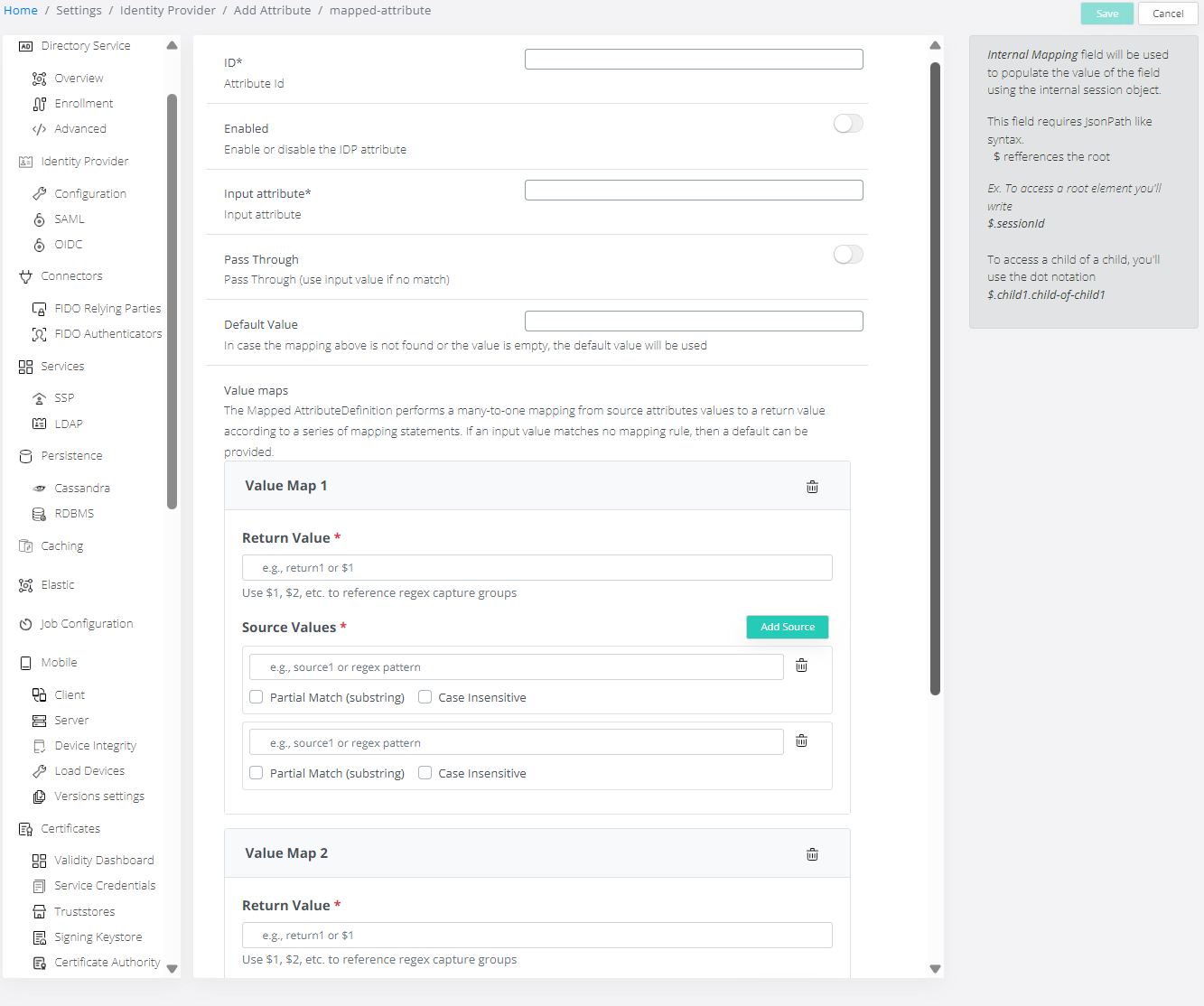Check first Partial Match (substring) checkbox
The image size is (1204, 1006).
tap(257, 697)
